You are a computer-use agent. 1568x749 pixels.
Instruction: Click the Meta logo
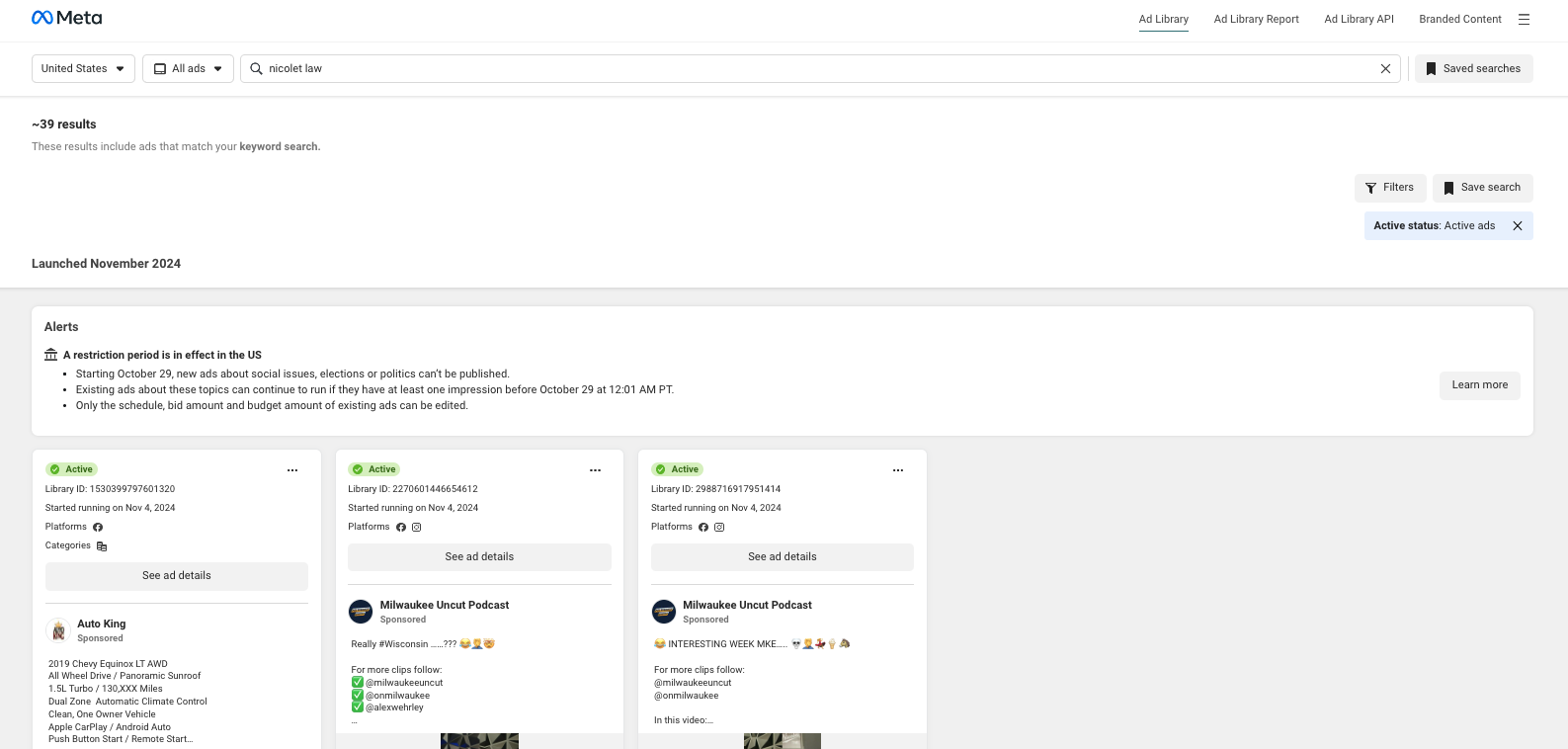[66, 18]
